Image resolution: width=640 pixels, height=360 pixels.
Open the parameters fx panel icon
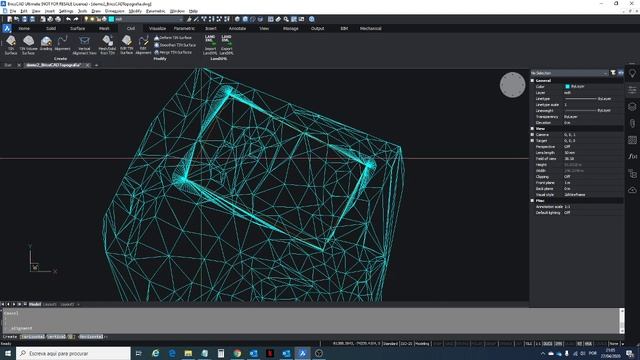coord(632,156)
